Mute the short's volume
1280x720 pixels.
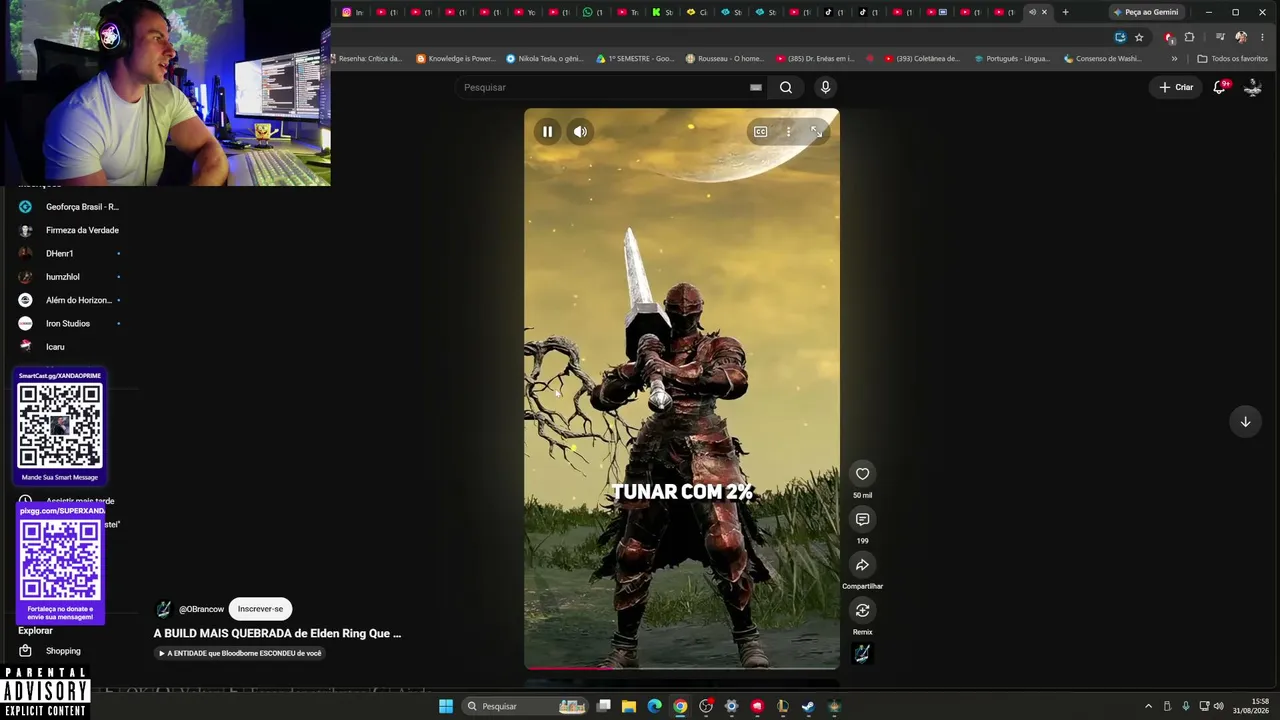pyautogui.click(x=580, y=132)
